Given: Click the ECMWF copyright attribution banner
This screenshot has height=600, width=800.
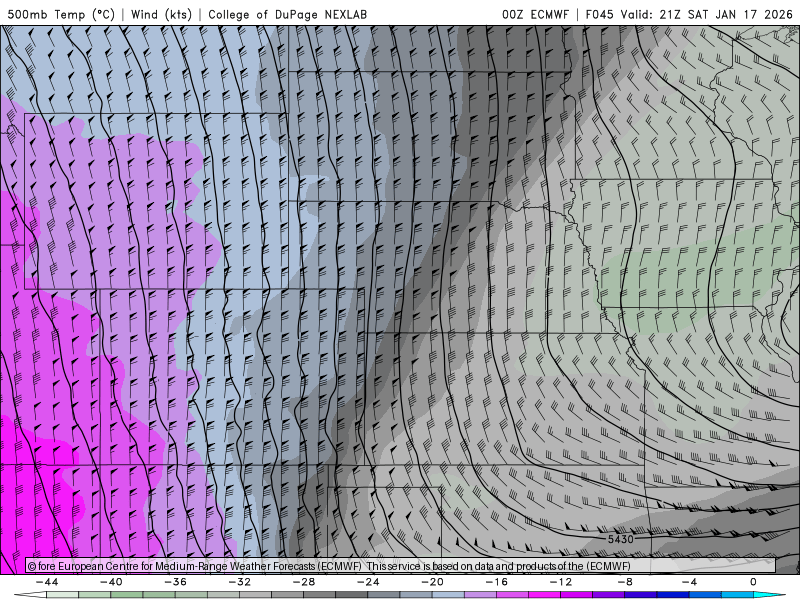Looking at the screenshot, I should (400, 566).
